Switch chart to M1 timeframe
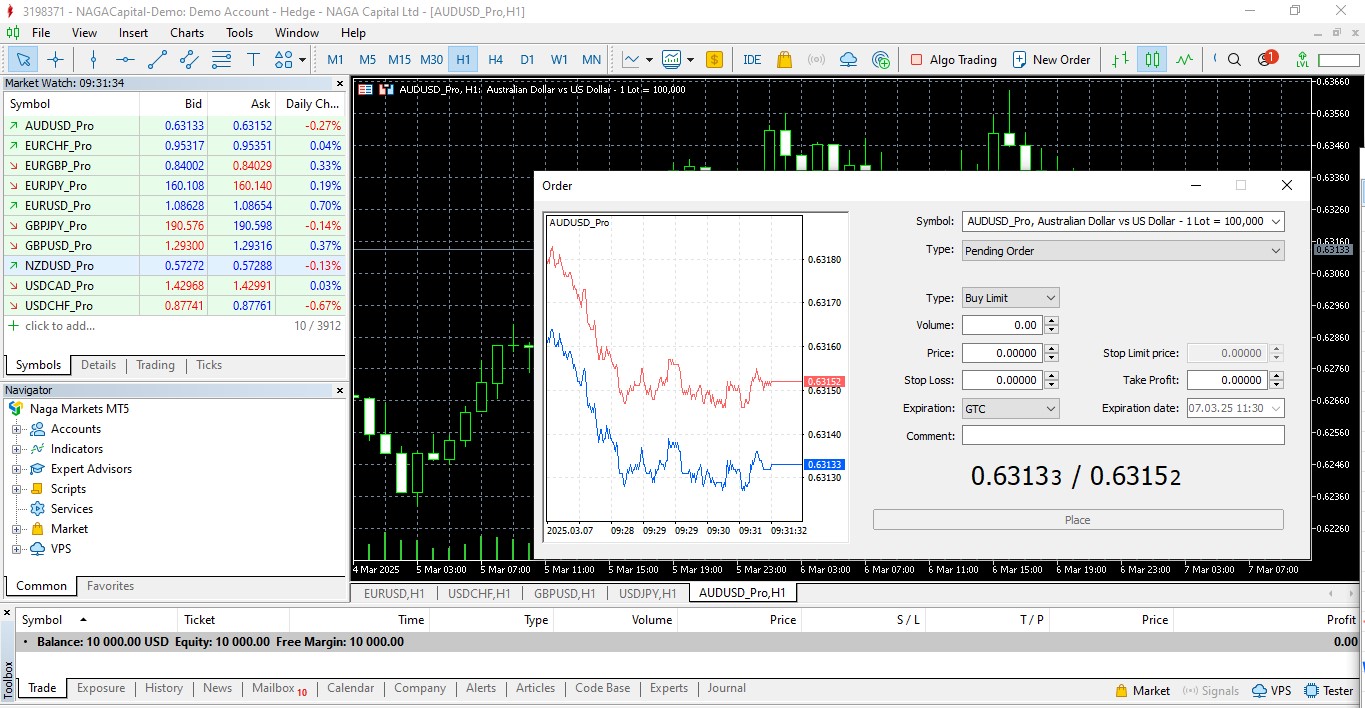 click(335, 60)
